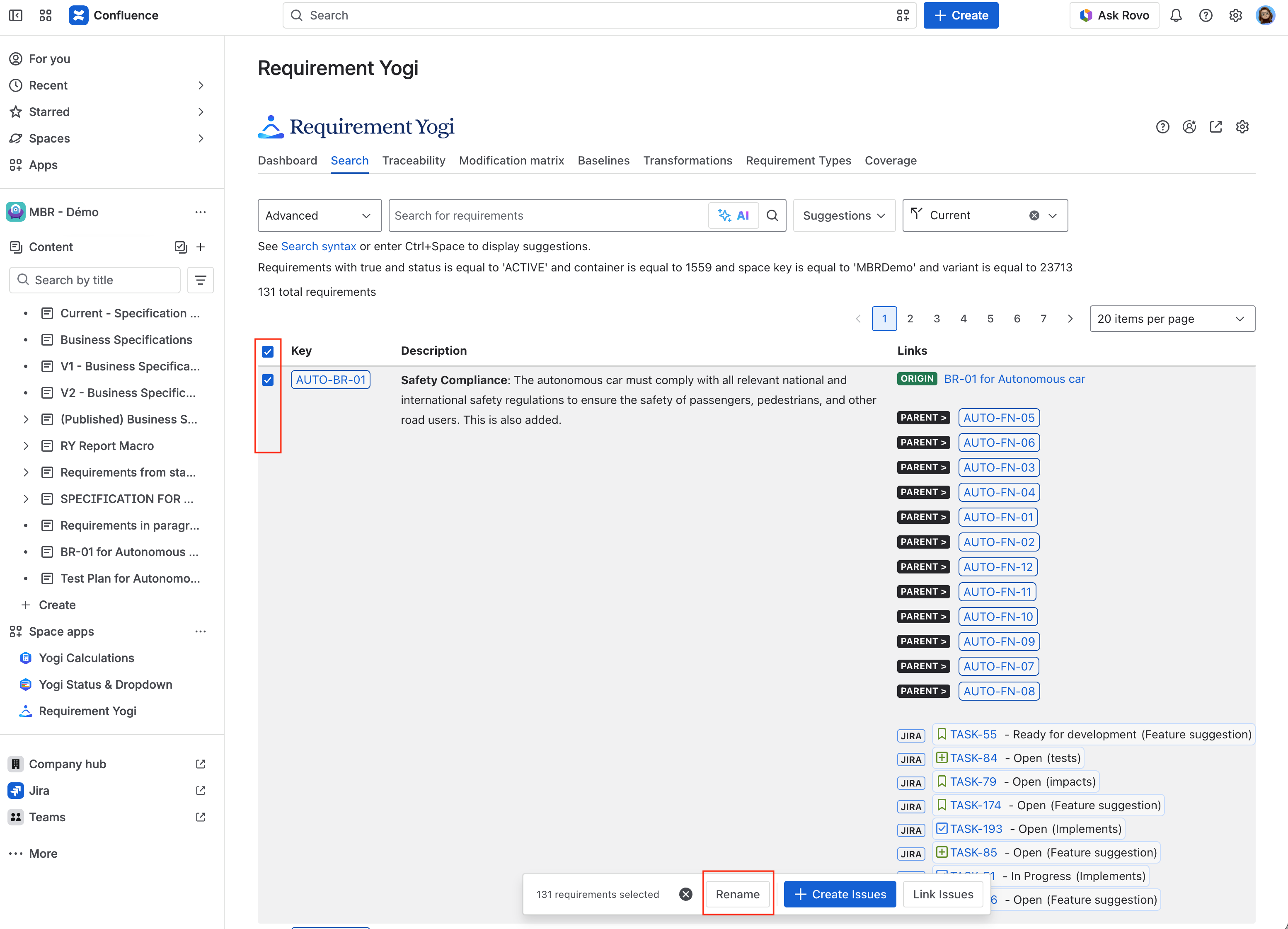The height and width of the screenshot is (929, 1288).
Task: Click the bulk select icon next to Content
Action: (181, 247)
